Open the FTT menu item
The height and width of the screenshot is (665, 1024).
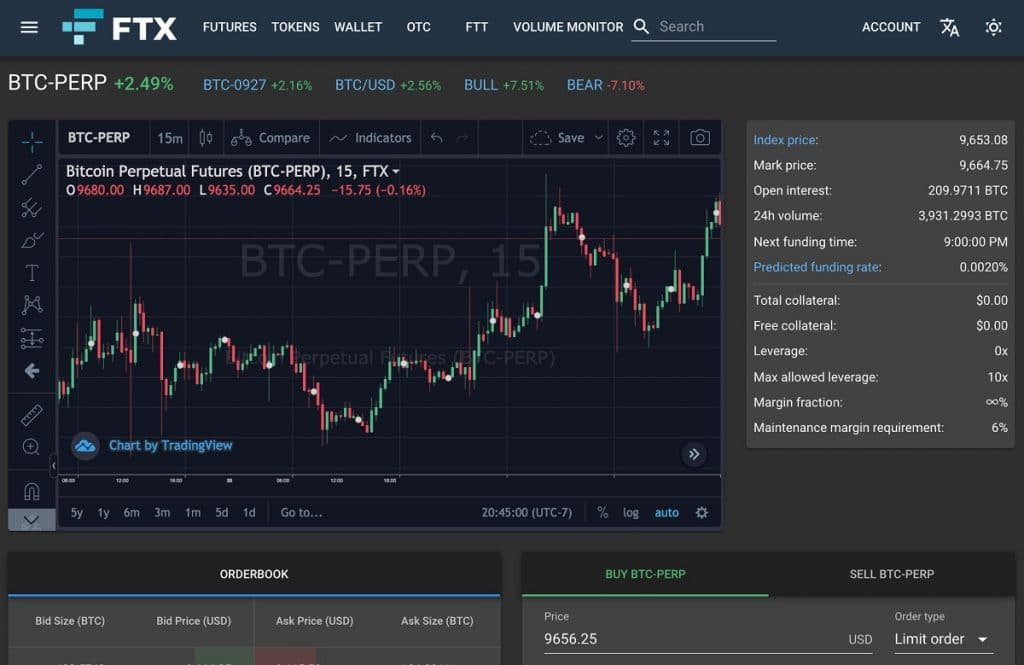coord(477,27)
